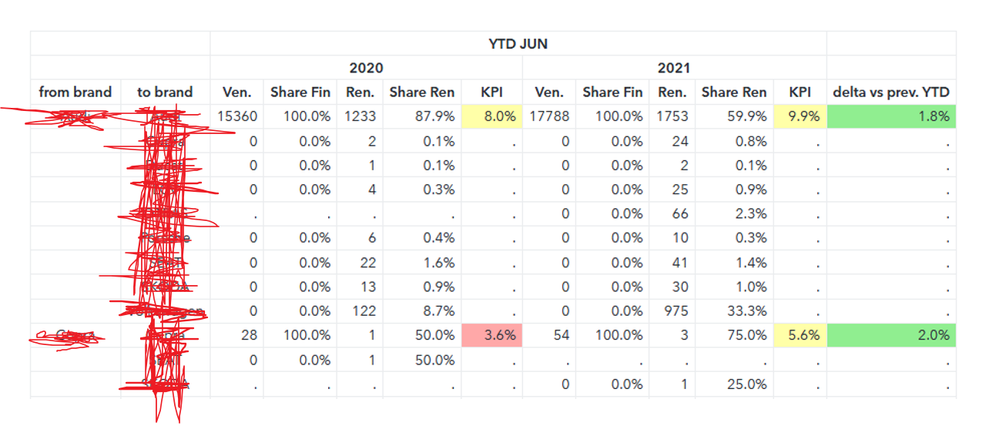Click the yellow 9.9% KPI cell
The width and height of the screenshot is (999, 426).
tap(802, 117)
